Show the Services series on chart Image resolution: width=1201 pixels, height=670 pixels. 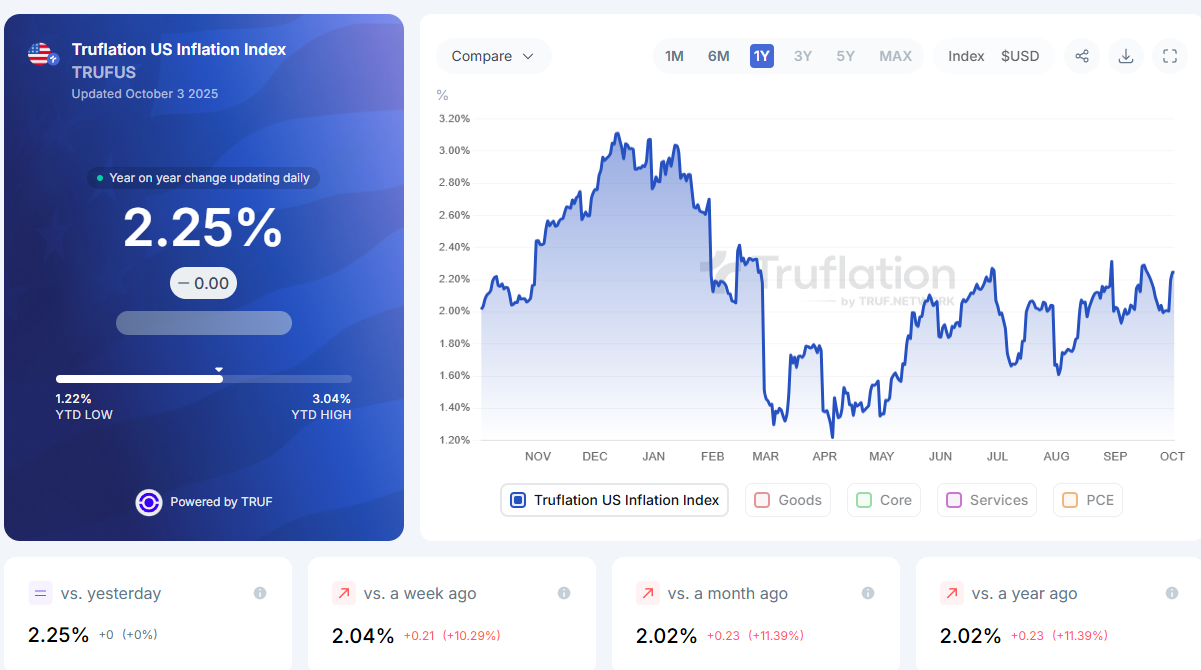pyautogui.click(x=954, y=500)
